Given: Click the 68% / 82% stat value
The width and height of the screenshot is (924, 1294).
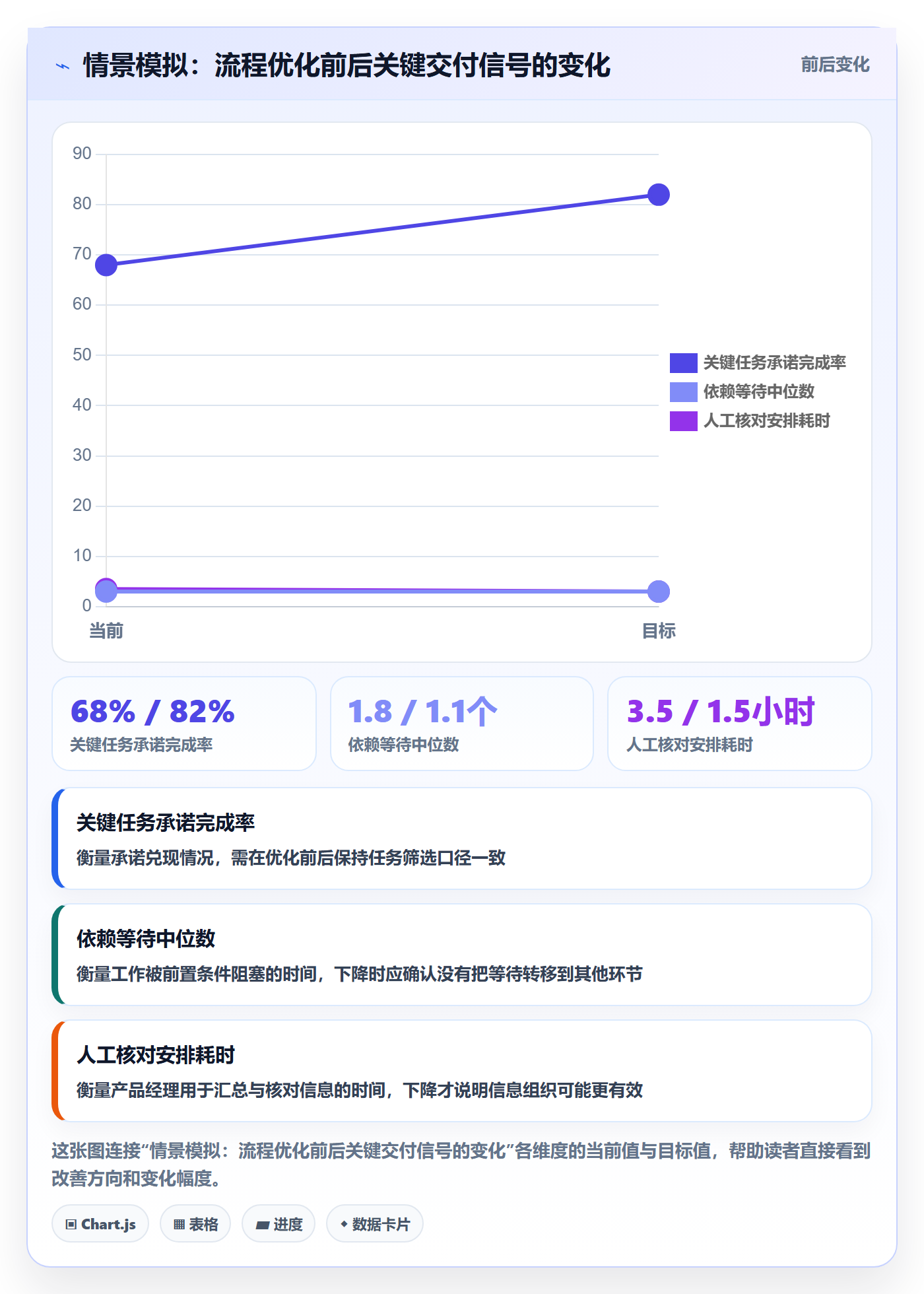Looking at the screenshot, I should pos(152,712).
